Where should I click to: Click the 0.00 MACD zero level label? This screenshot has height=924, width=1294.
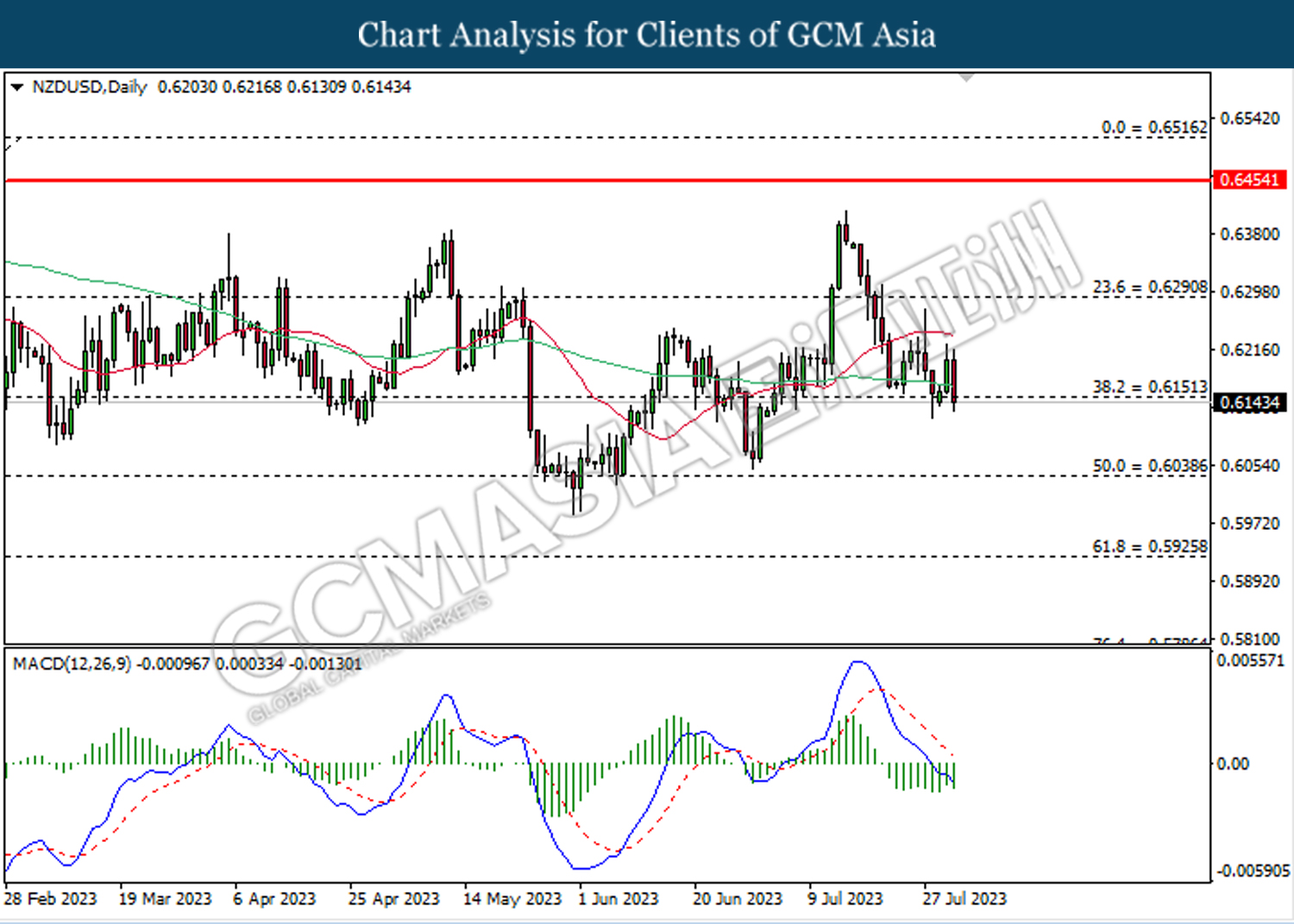tap(1233, 764)
